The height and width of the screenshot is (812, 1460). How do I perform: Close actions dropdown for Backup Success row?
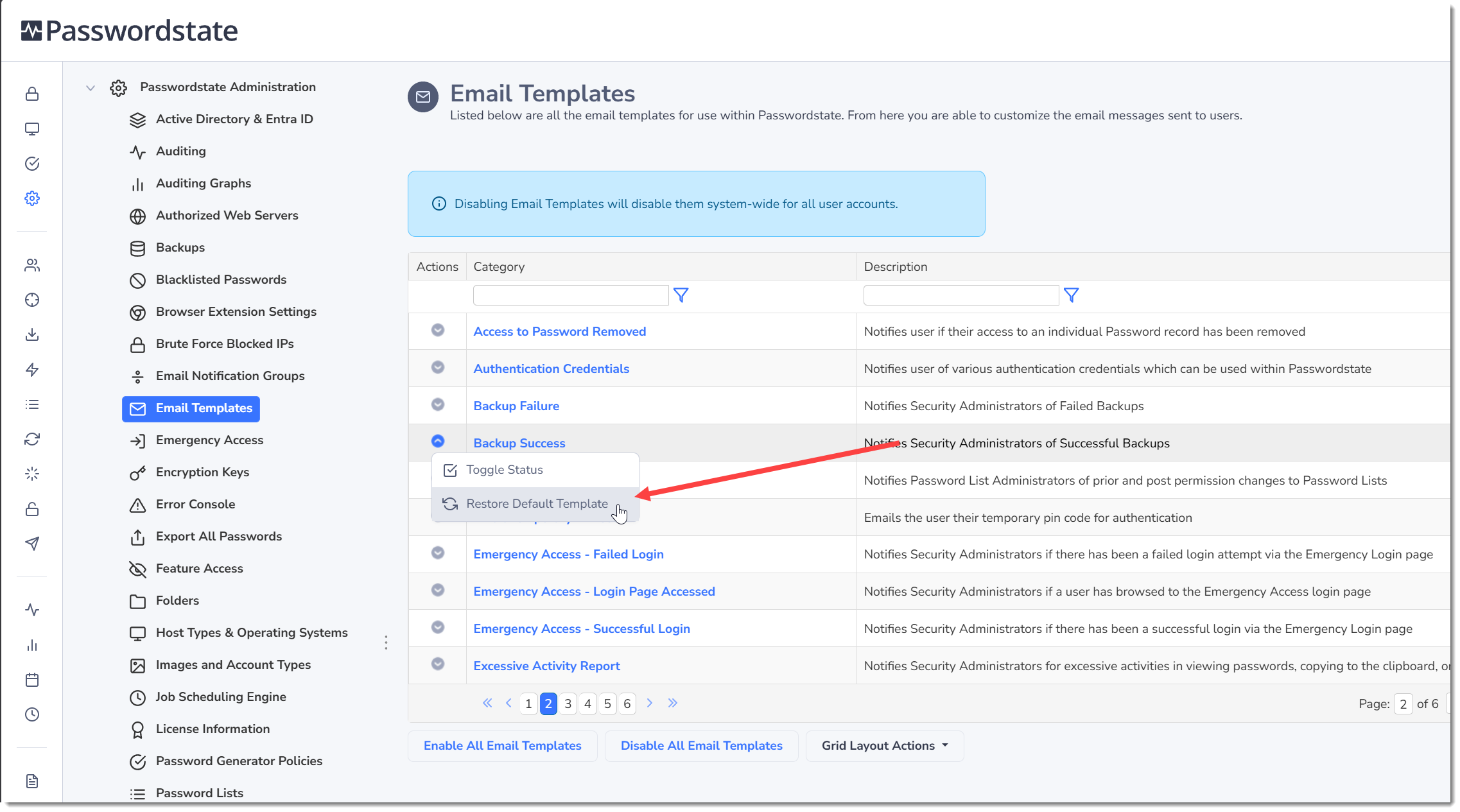click(x=438, y=441)
